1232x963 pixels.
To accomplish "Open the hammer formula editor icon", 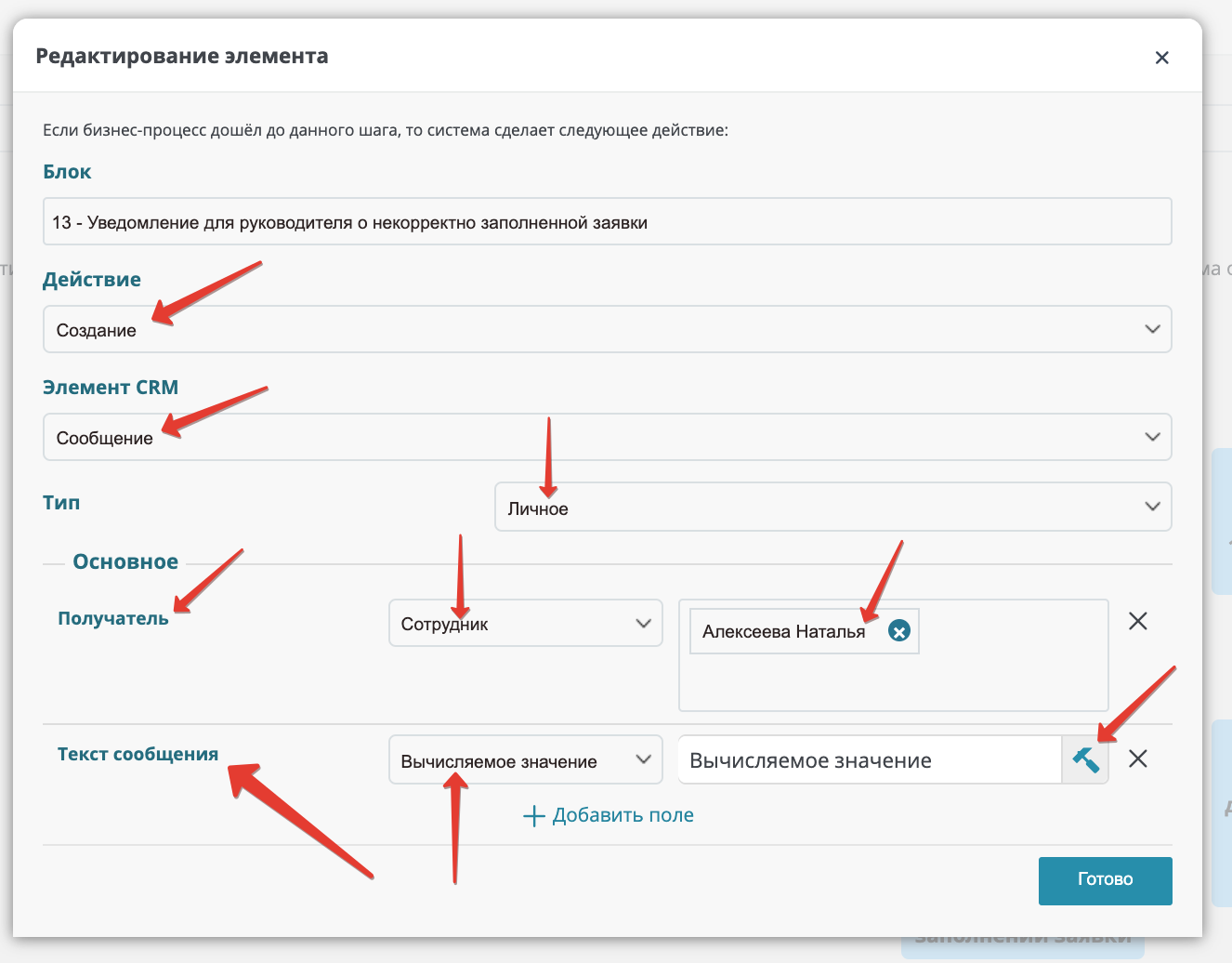I will tap(1085, 759).
